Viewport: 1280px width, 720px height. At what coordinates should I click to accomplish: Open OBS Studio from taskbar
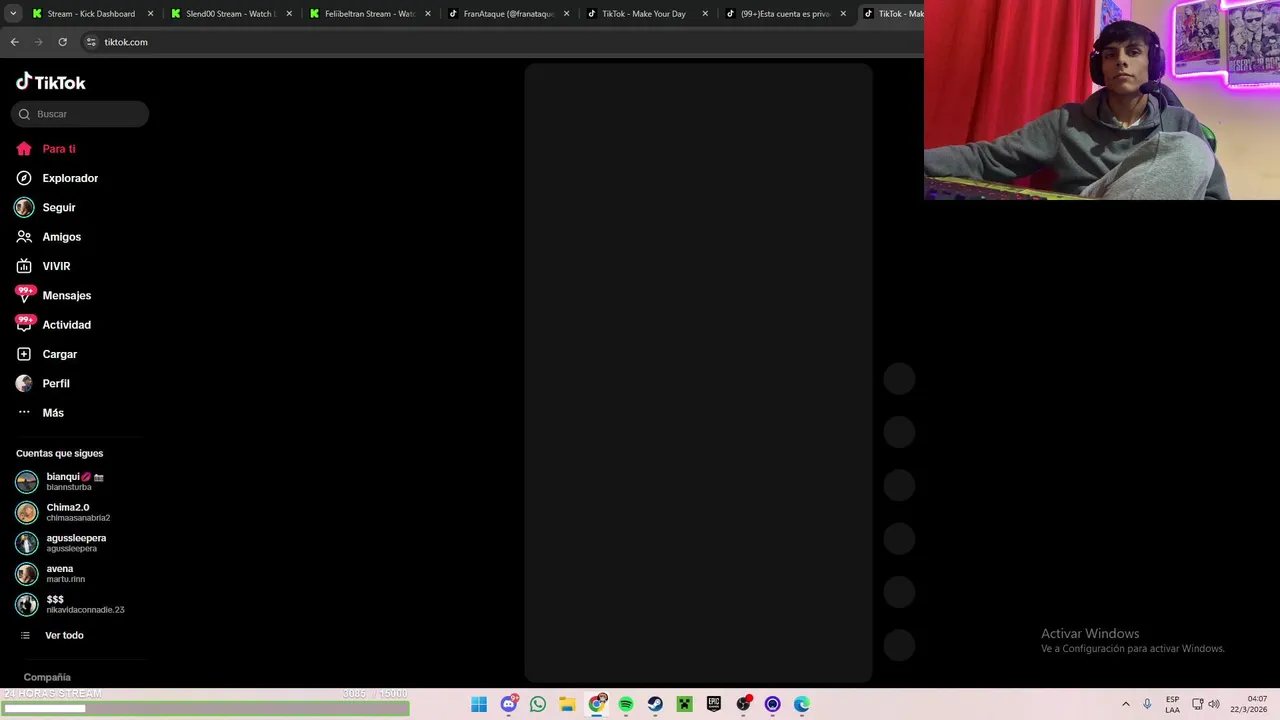743,704
